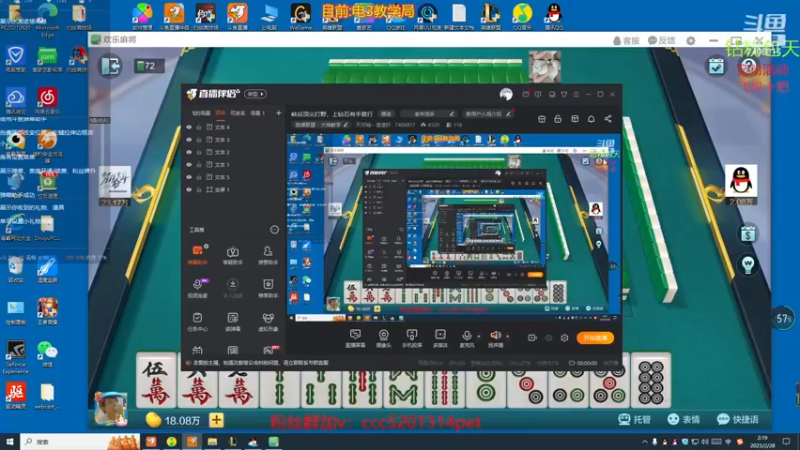Toggle the lock on the 文本 3 layer

(x=199, y=140)
